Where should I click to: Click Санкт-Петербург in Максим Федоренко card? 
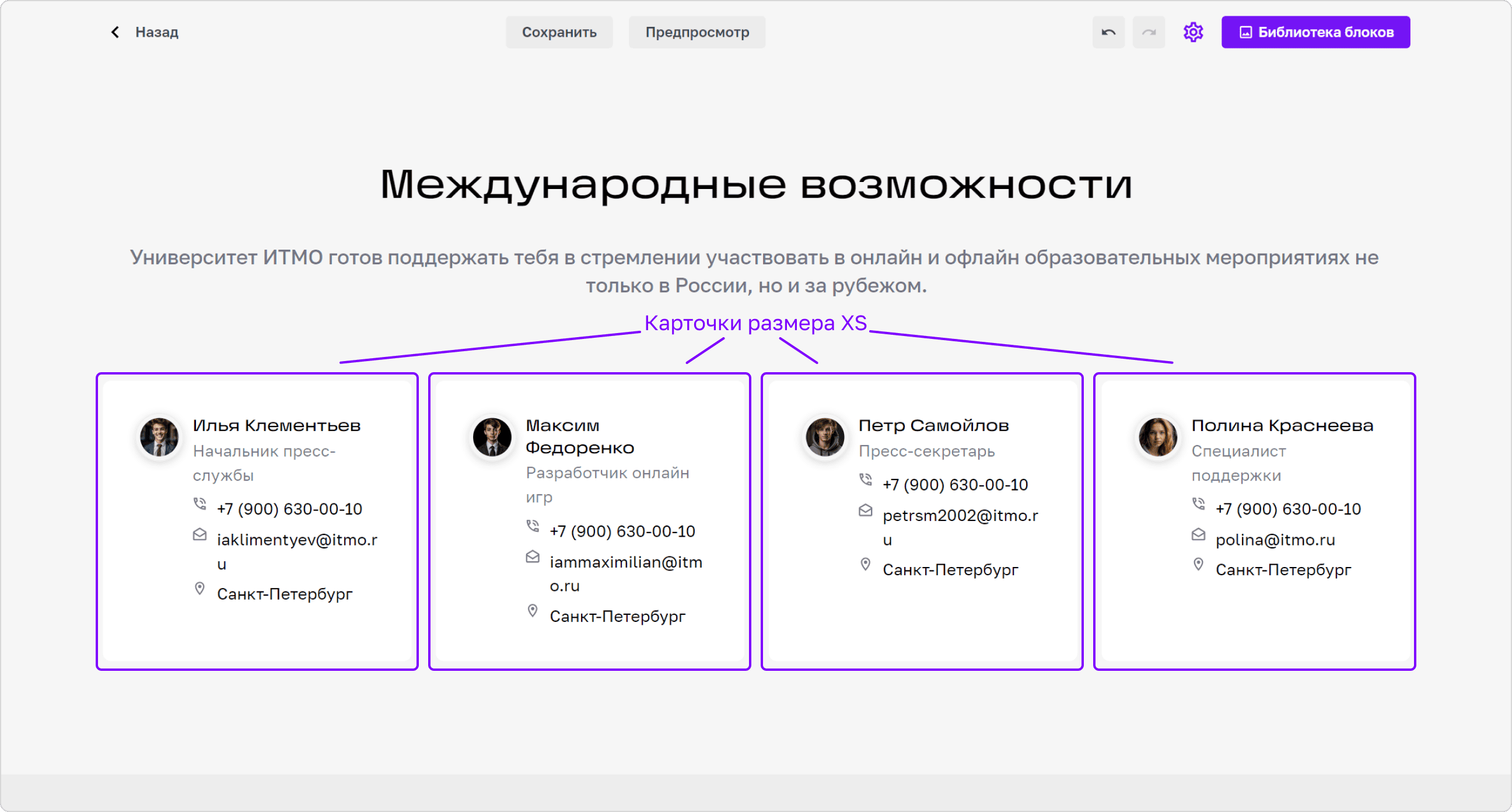pyautogui.click(x=618, y=617)
